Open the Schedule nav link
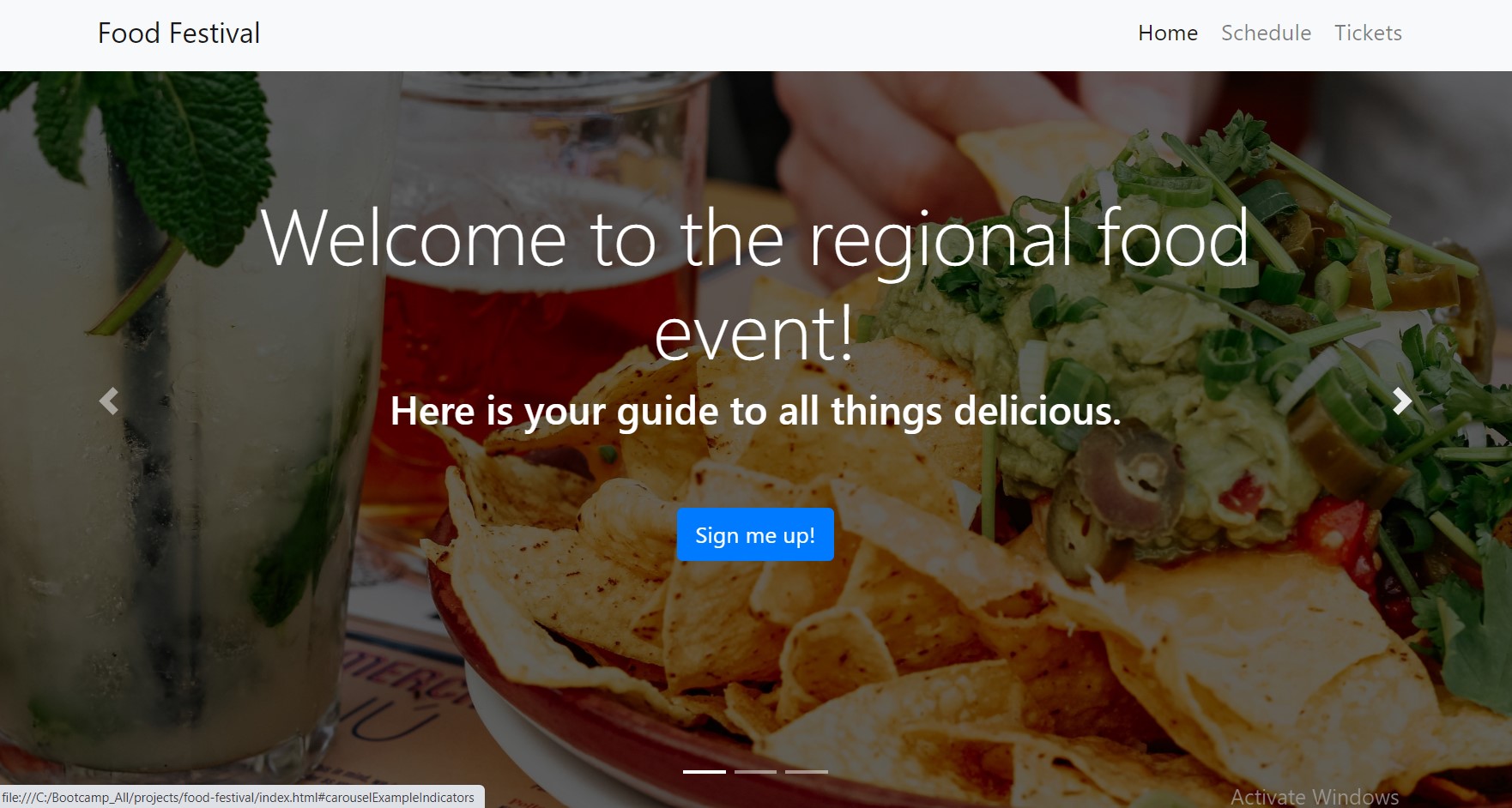This screenshot has height=808, width=1512. [x=1266, y=33]
